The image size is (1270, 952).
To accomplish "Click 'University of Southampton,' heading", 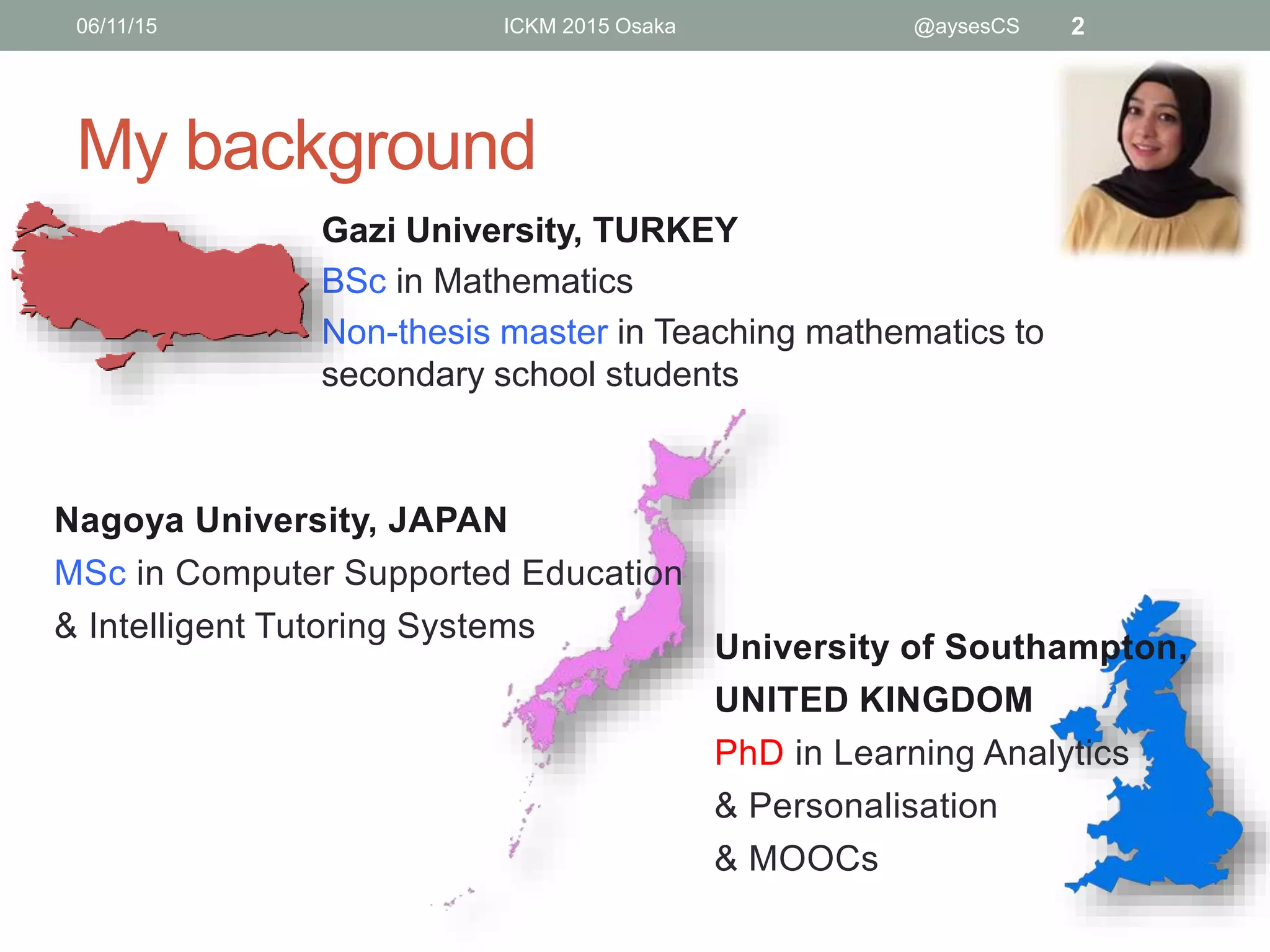I will pyautogui.click(x=950, y=646).
